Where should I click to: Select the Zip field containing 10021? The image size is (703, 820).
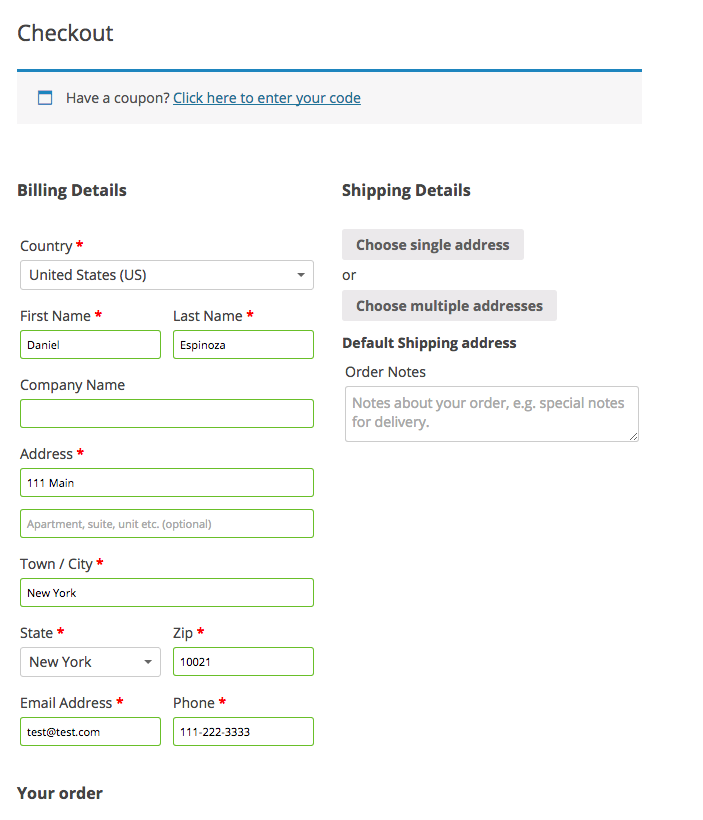[243, 662]
